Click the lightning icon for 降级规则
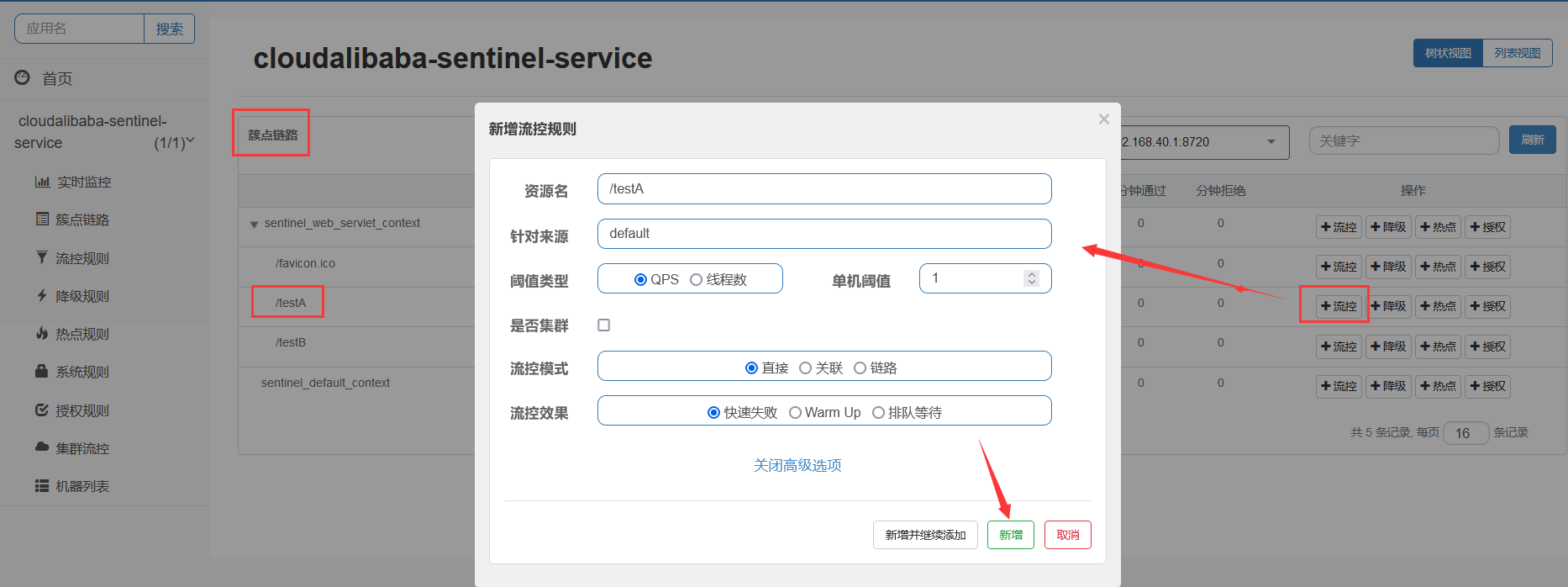The image size is (1568, 587). pos(42,295)
